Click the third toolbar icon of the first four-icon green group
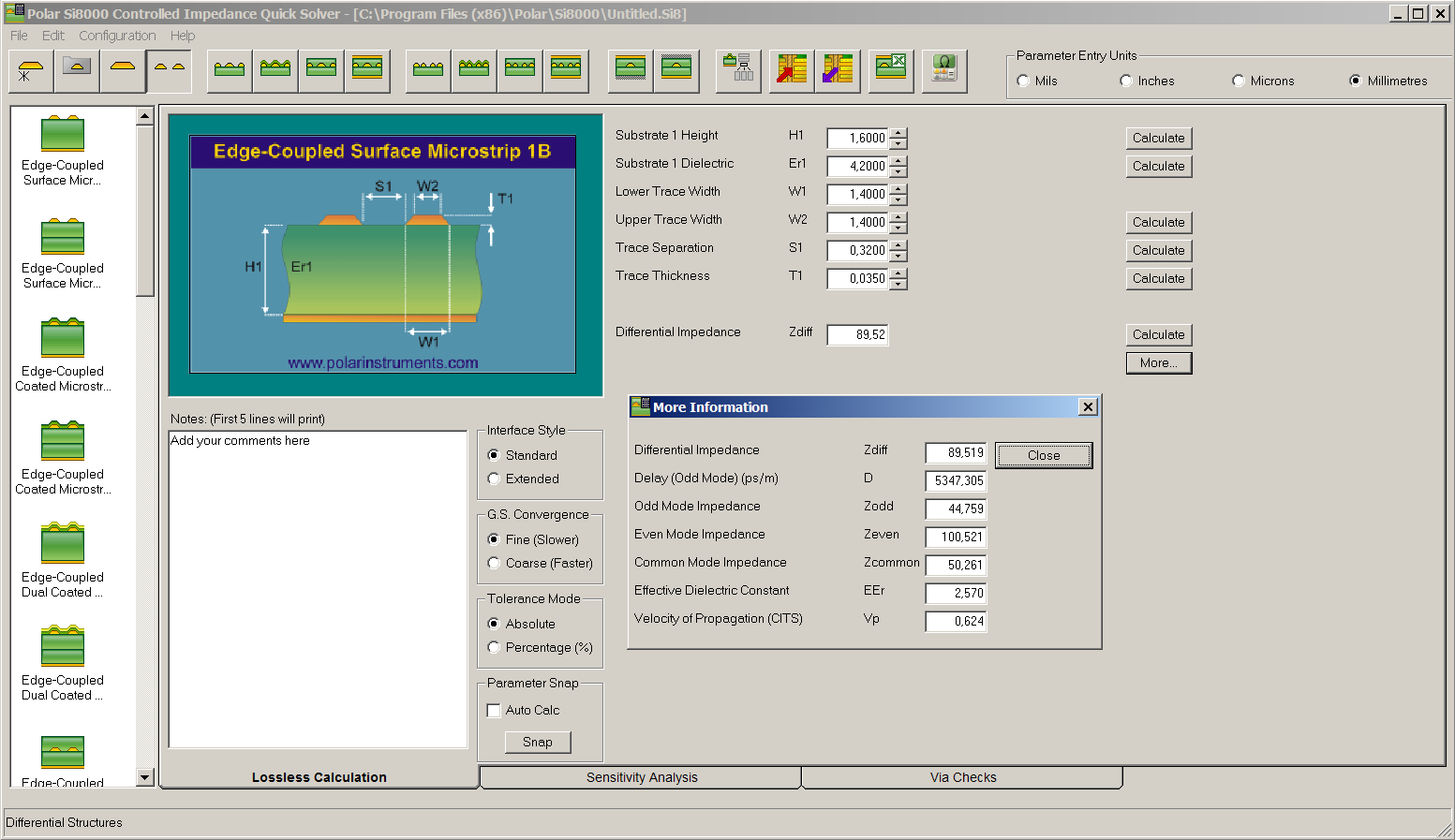The width and height of the screenshot is (1455, 840). (x=321, y=71)
